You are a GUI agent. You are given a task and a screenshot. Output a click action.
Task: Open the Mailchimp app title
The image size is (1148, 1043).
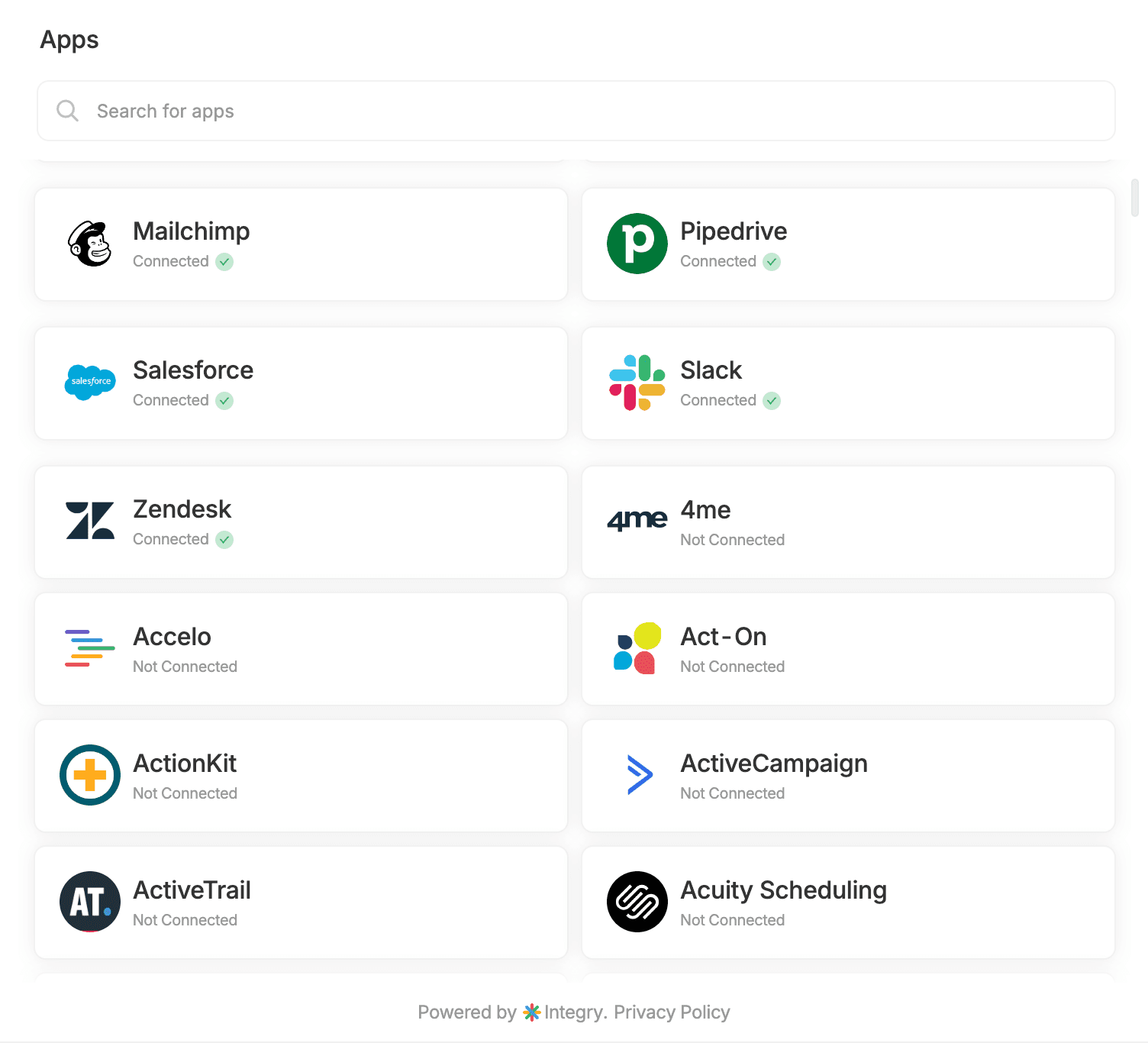pos(192,231)
